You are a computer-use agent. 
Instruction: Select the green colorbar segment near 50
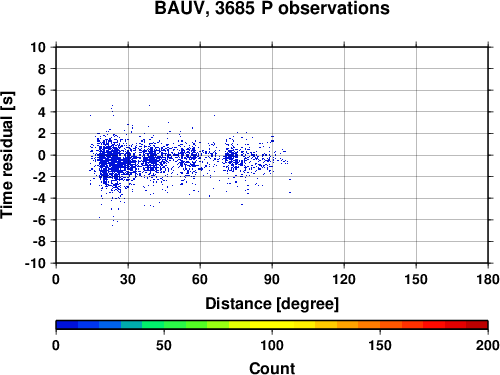click(175, 325)
